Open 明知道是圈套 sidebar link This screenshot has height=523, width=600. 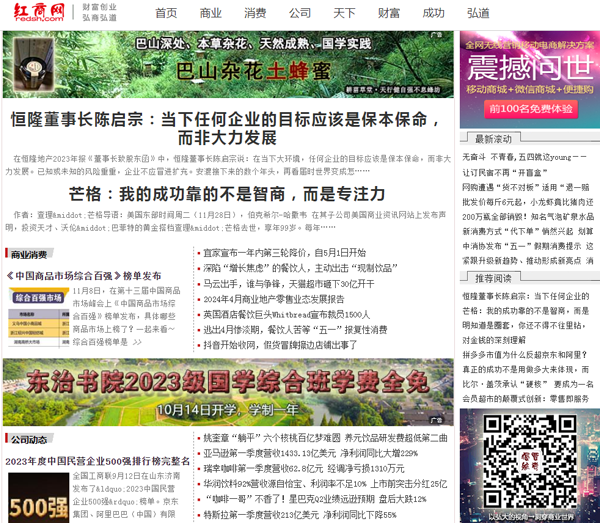[524, 326]
